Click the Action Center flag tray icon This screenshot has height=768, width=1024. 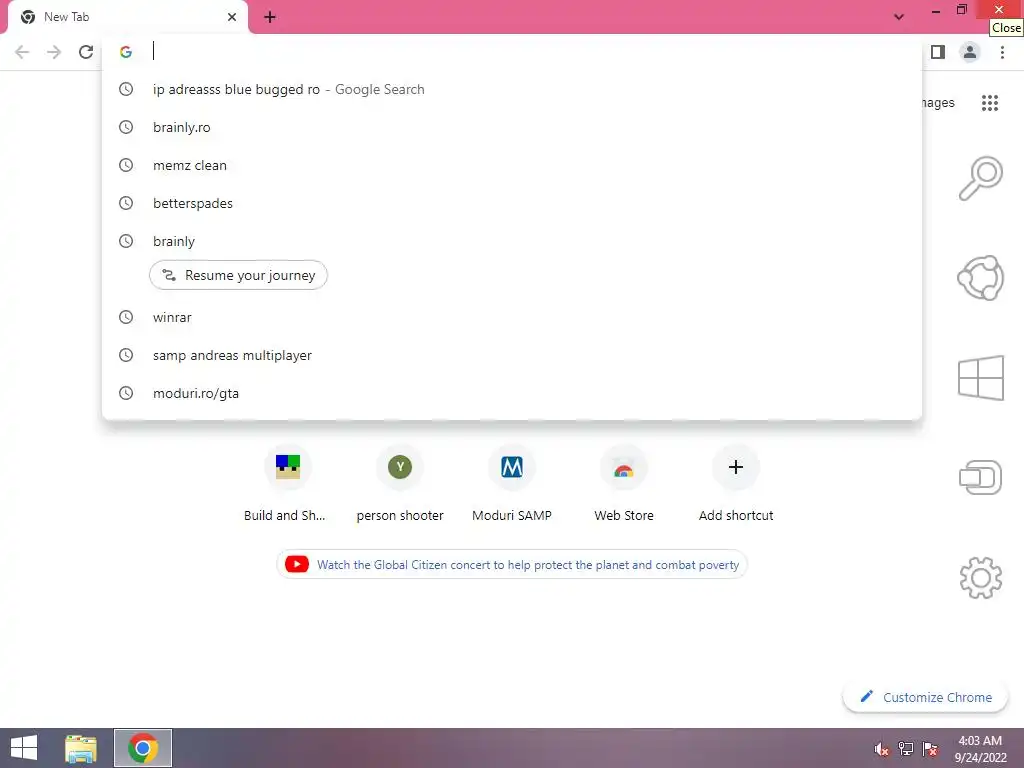930,749
